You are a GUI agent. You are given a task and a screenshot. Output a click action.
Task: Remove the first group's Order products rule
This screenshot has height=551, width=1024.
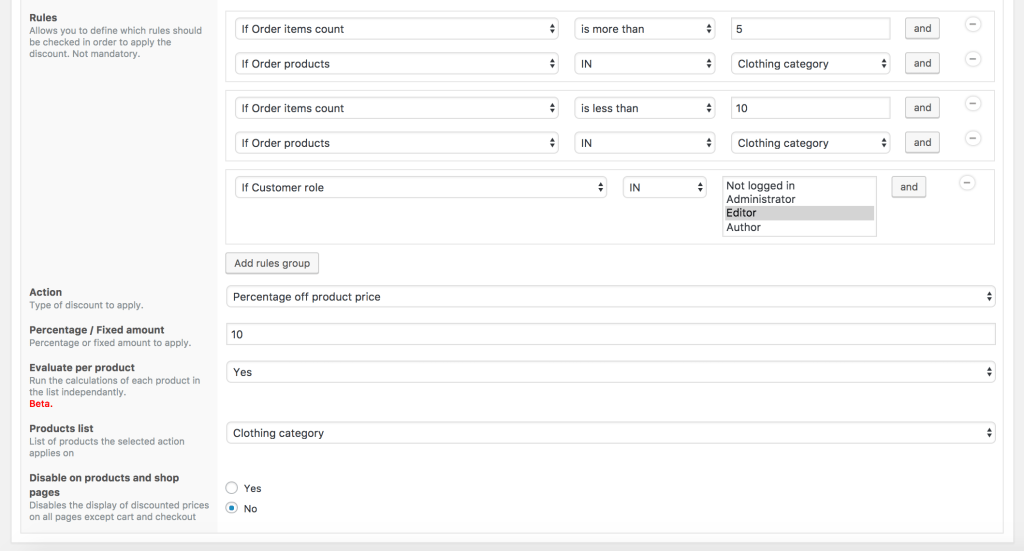pos(972,60)
